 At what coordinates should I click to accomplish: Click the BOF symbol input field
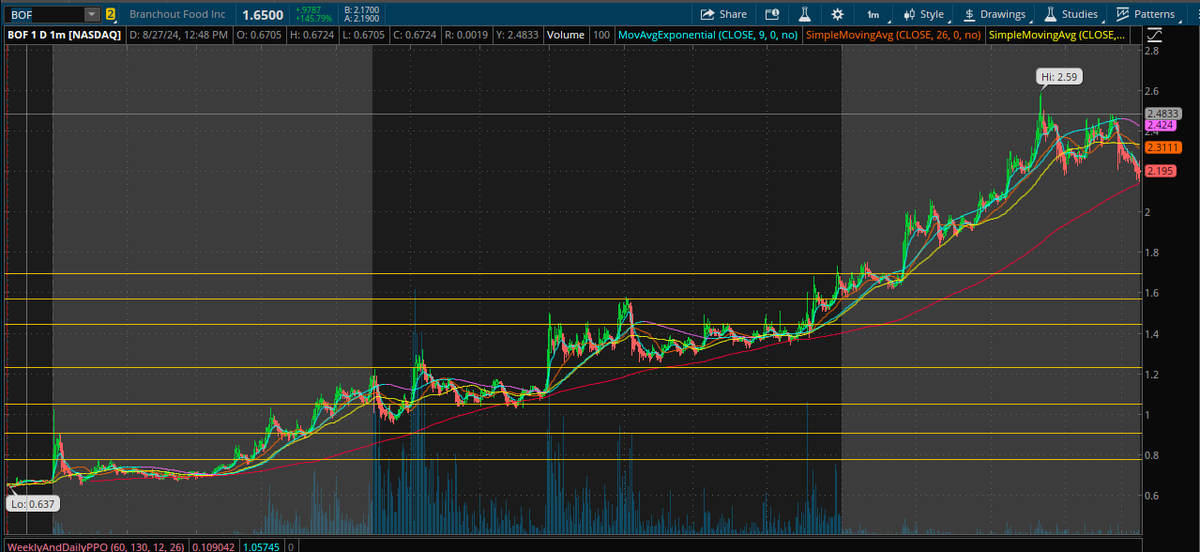[45, 14]
